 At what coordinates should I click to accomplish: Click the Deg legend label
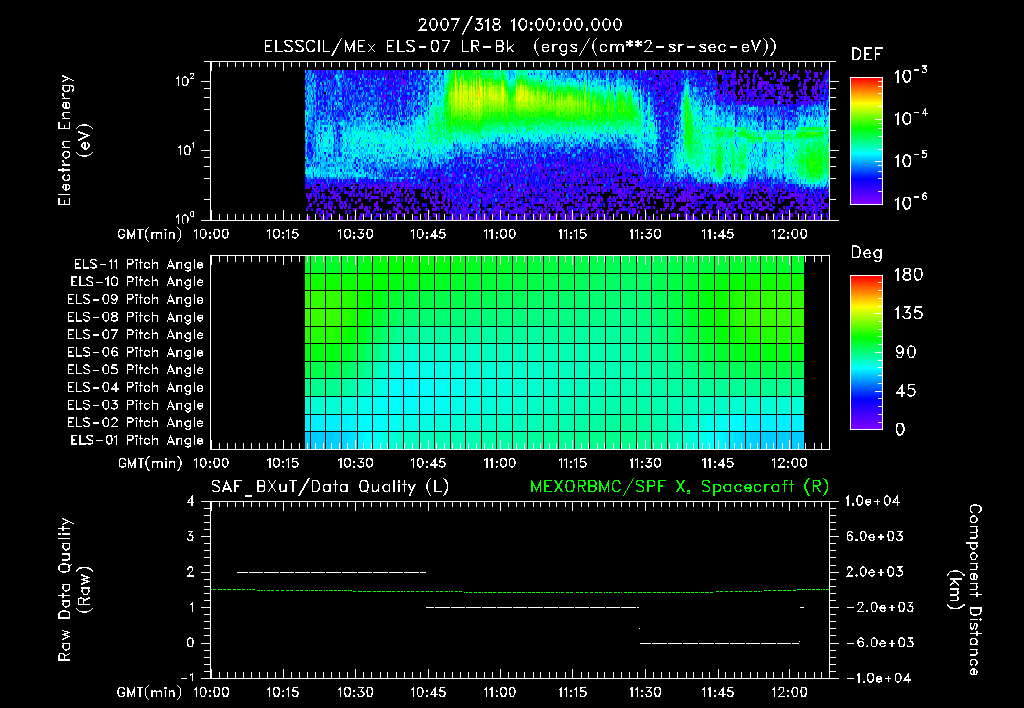[867, 253]
